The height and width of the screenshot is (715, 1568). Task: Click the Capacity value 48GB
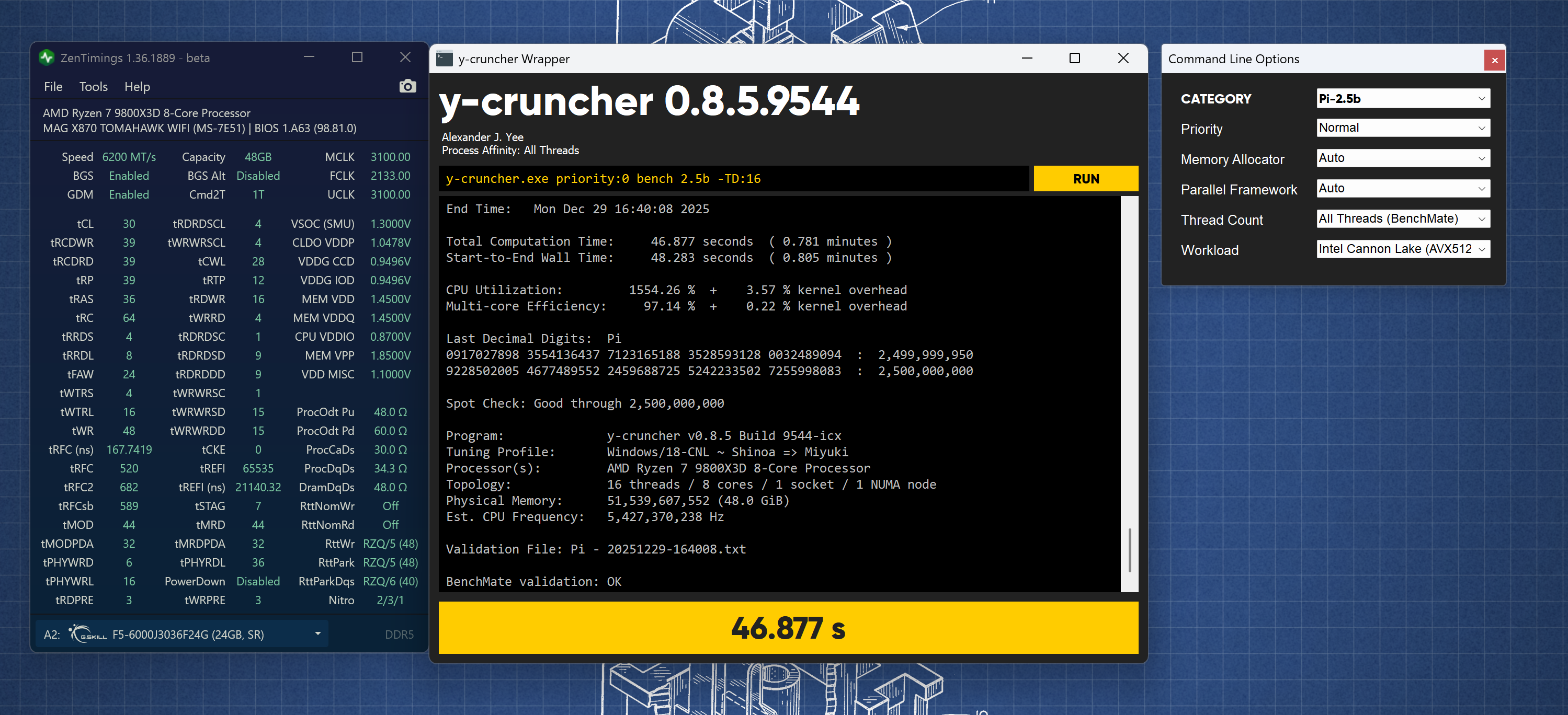coord(258,157)
